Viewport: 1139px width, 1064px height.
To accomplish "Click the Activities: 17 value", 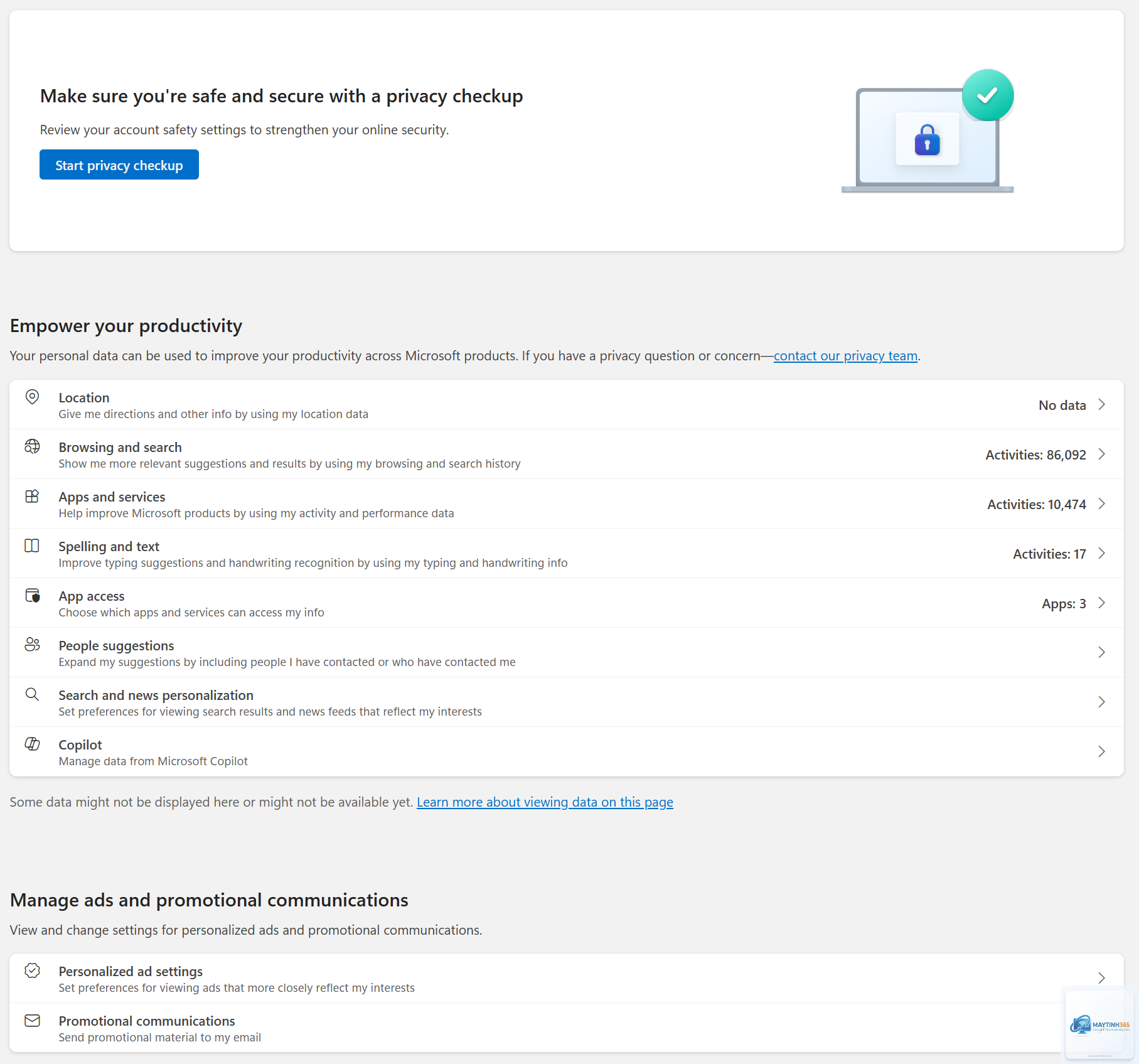I will 1049,554.
